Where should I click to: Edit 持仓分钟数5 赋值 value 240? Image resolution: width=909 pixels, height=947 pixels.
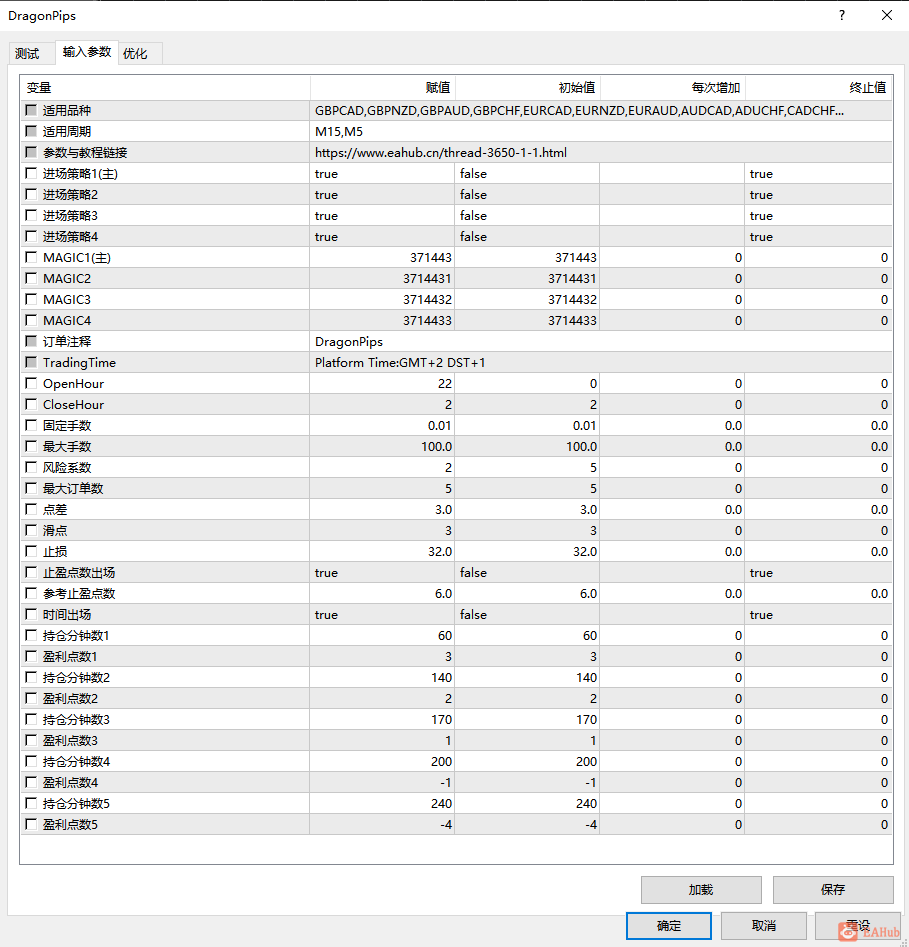pyautogui.click(x=382, y=803)
